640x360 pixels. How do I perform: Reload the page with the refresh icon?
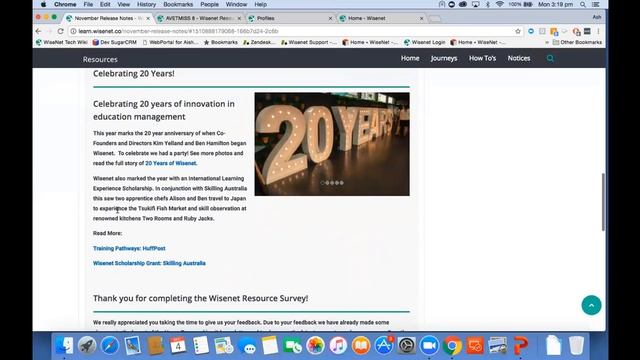60,31
